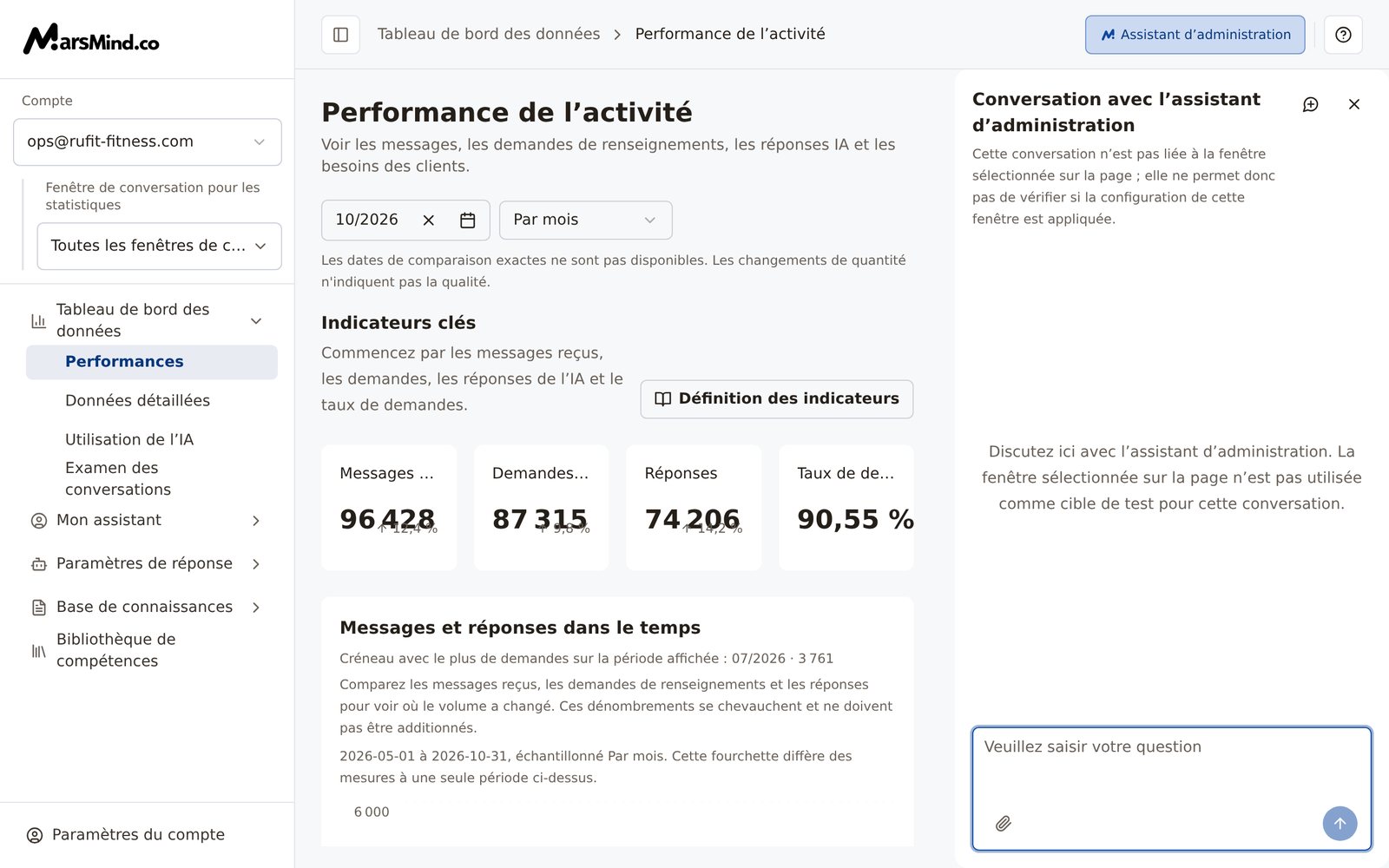This screenshot has width=1389, height=868.
Task: Click the Mon assistant avatar icon
Action: coord(38,521)
